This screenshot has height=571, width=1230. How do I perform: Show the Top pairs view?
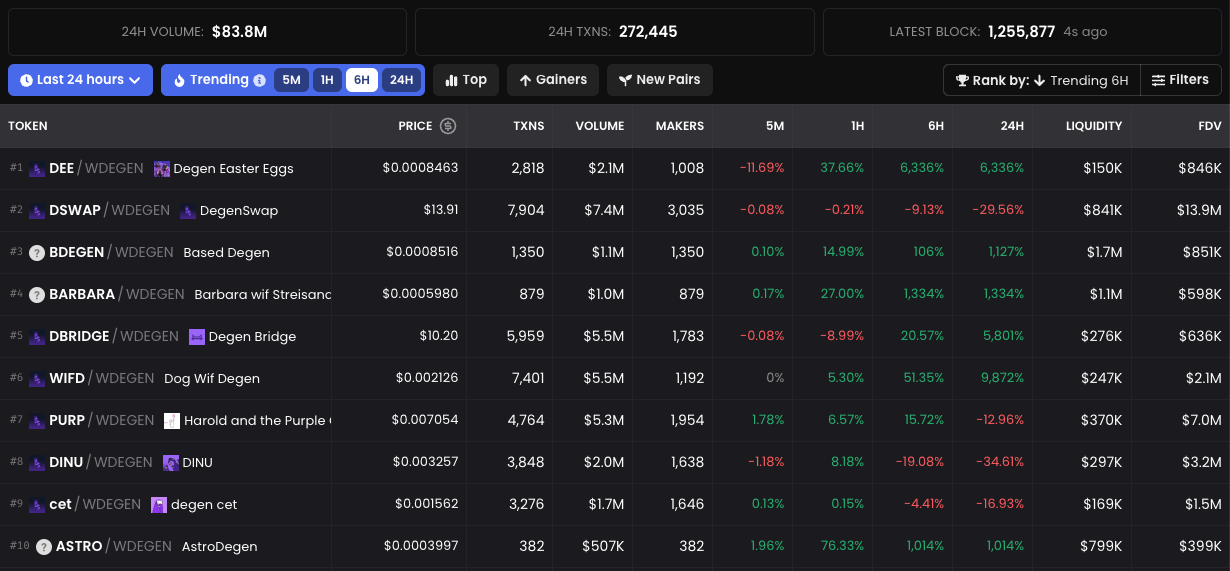tap(466, 80)
